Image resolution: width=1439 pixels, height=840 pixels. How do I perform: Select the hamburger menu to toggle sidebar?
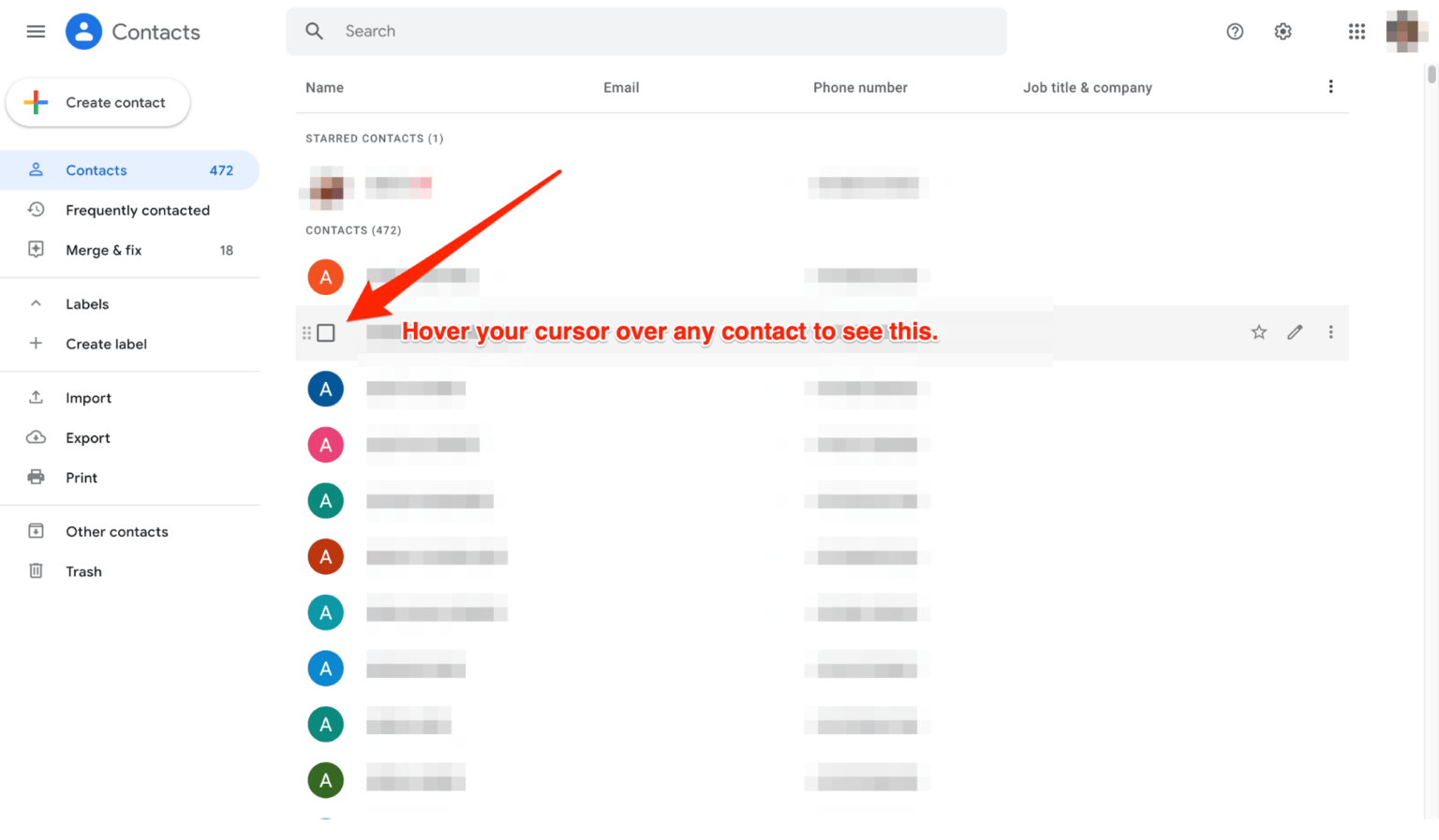36,31
